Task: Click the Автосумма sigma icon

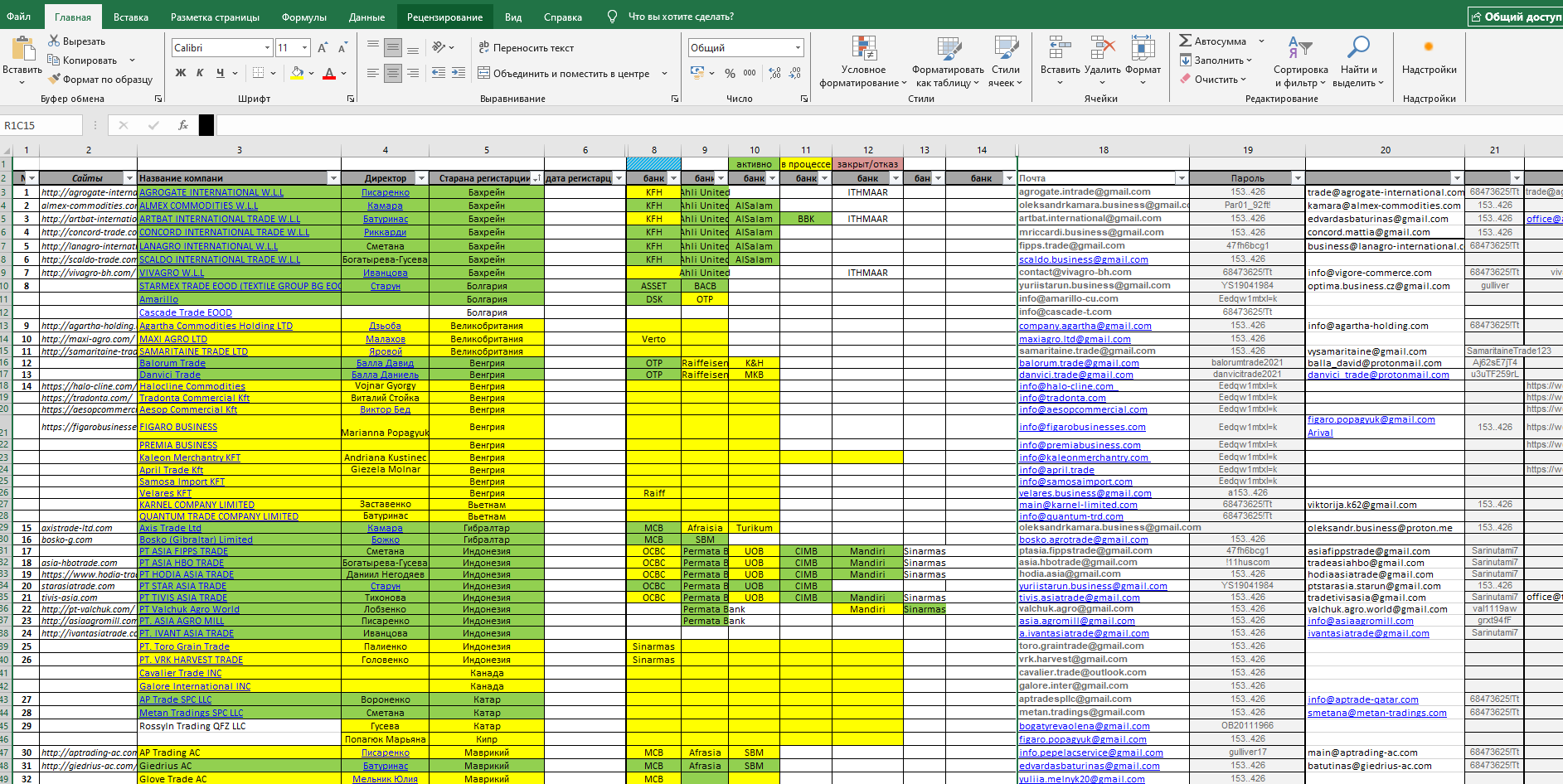Action: pyautogui.click(x=1186, y=41)
